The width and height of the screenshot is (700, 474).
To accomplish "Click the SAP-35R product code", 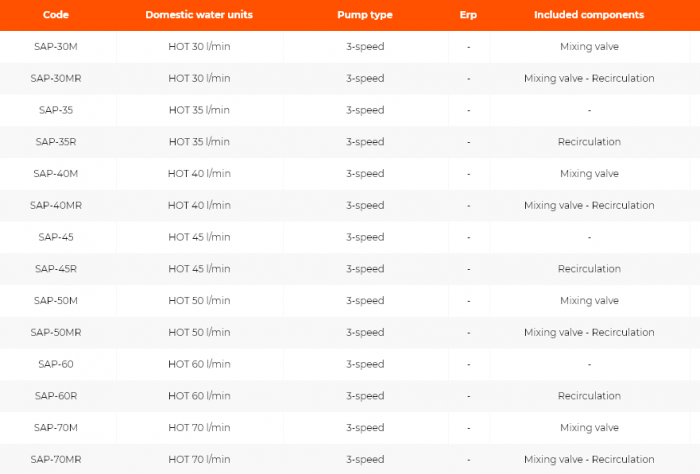I will pyautogui.click(x=56, y=142).
